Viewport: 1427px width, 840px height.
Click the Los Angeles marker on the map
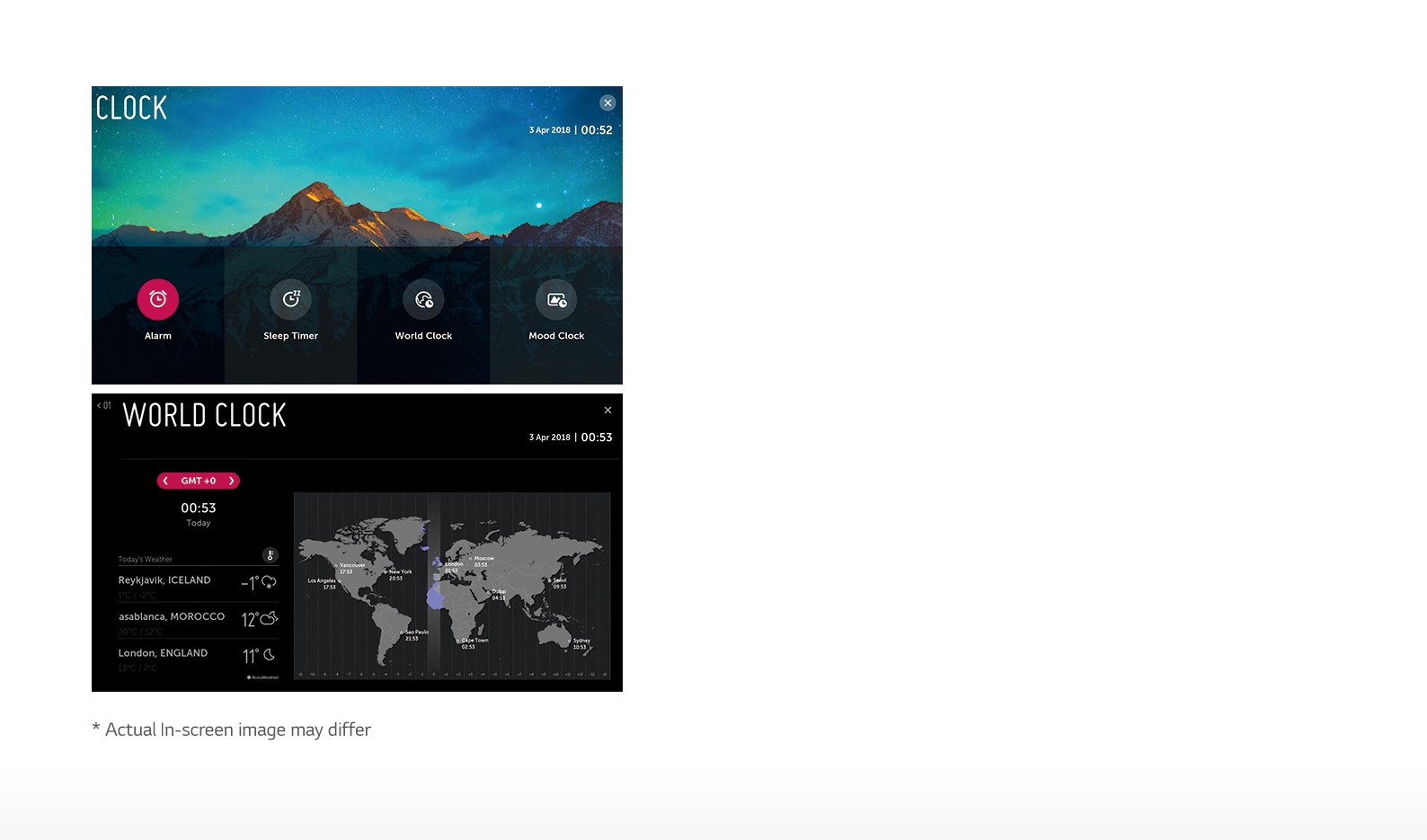339,580
